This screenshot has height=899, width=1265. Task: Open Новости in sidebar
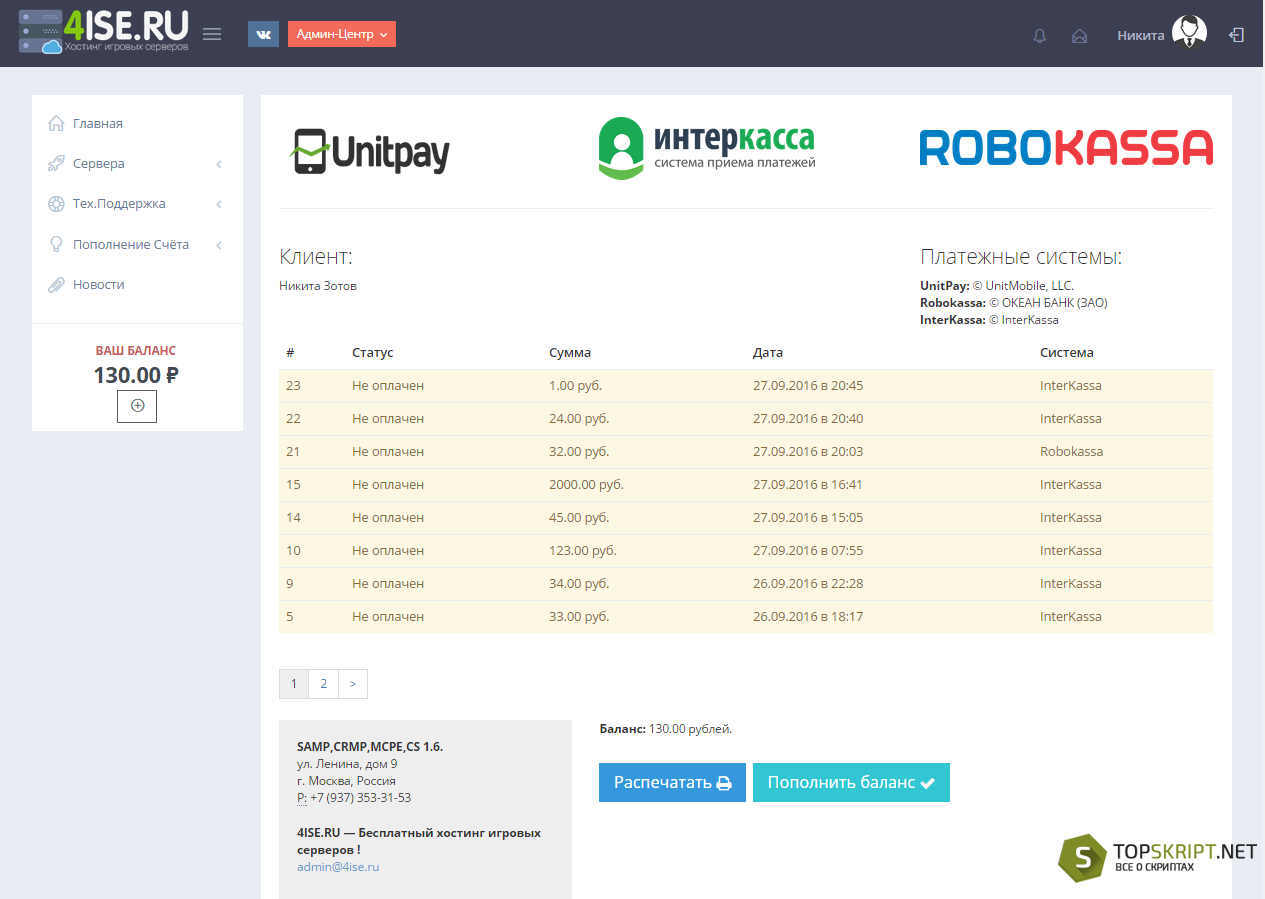99,285
